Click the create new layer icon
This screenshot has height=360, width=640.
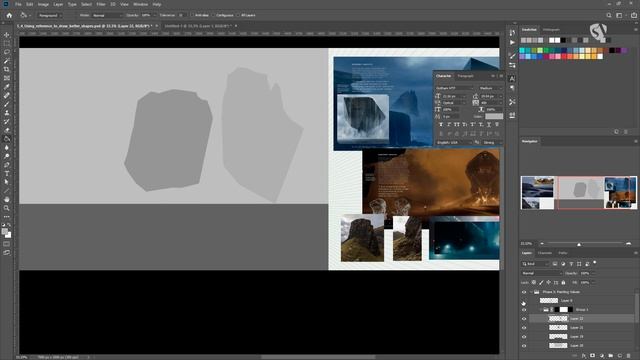[x=620, y=356]
